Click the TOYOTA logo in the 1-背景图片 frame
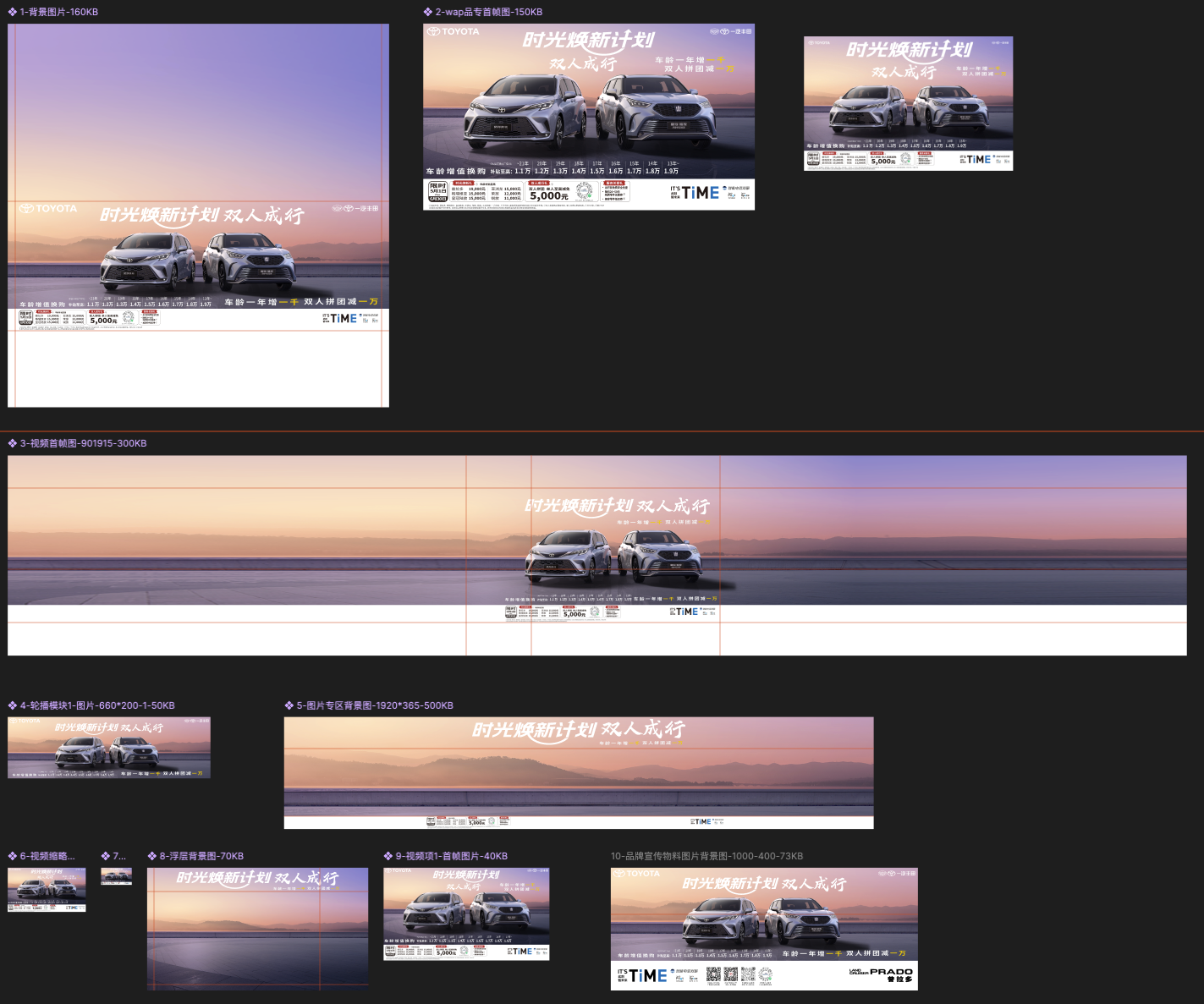The height and width of the screenshot is (1004, 1204). pyautogui.click(x=48, y=208)
